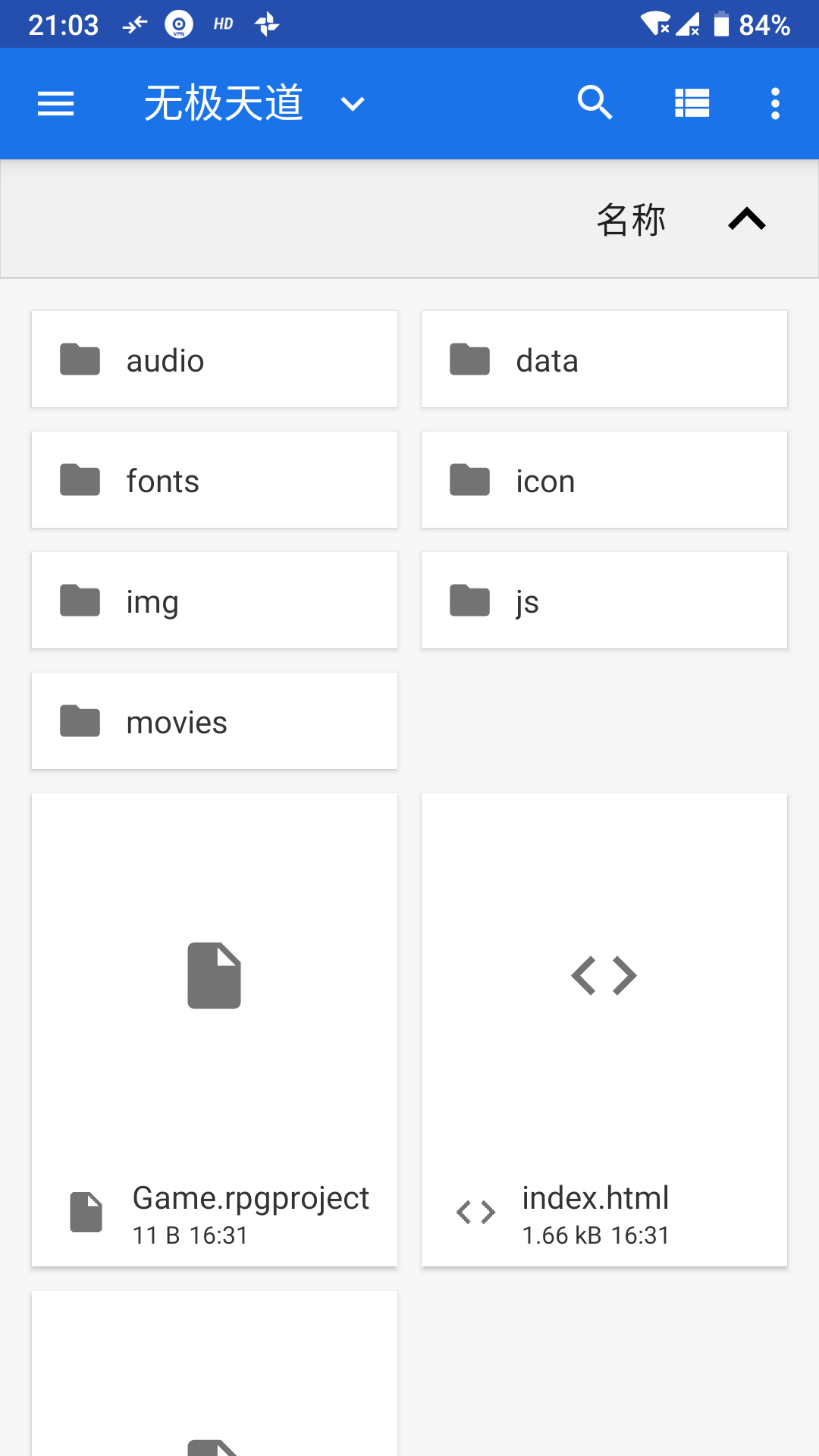Click the icon folder's folder glyph
The image size is (819, 1456).
click(470, 480)
